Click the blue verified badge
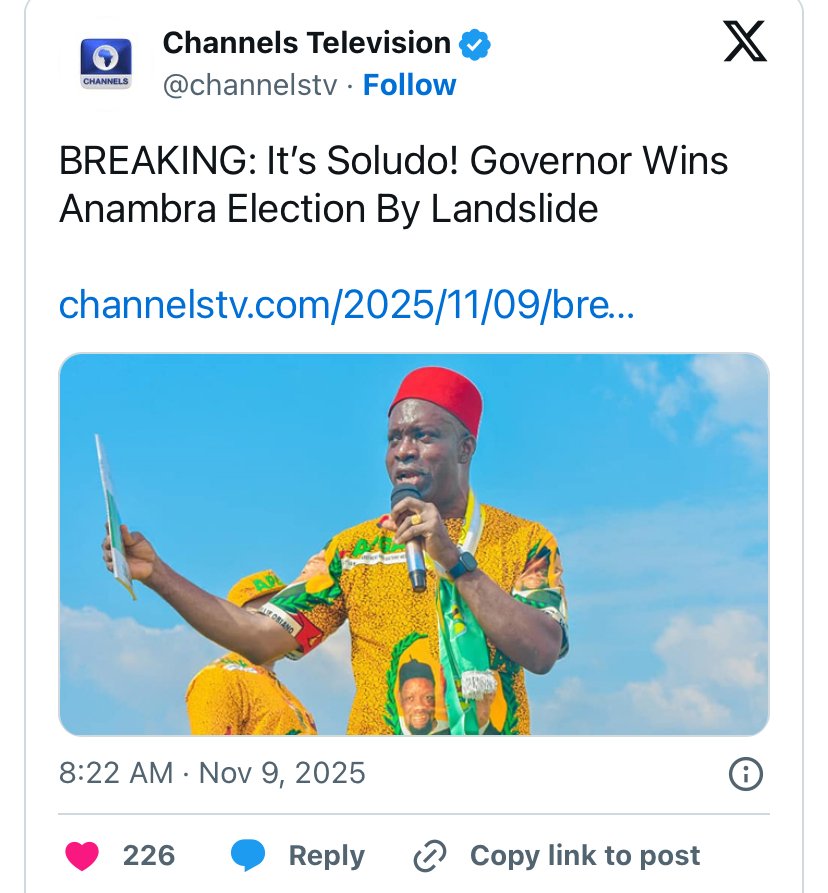Viewport: 828px width, 893px height. tap(474, 44)
